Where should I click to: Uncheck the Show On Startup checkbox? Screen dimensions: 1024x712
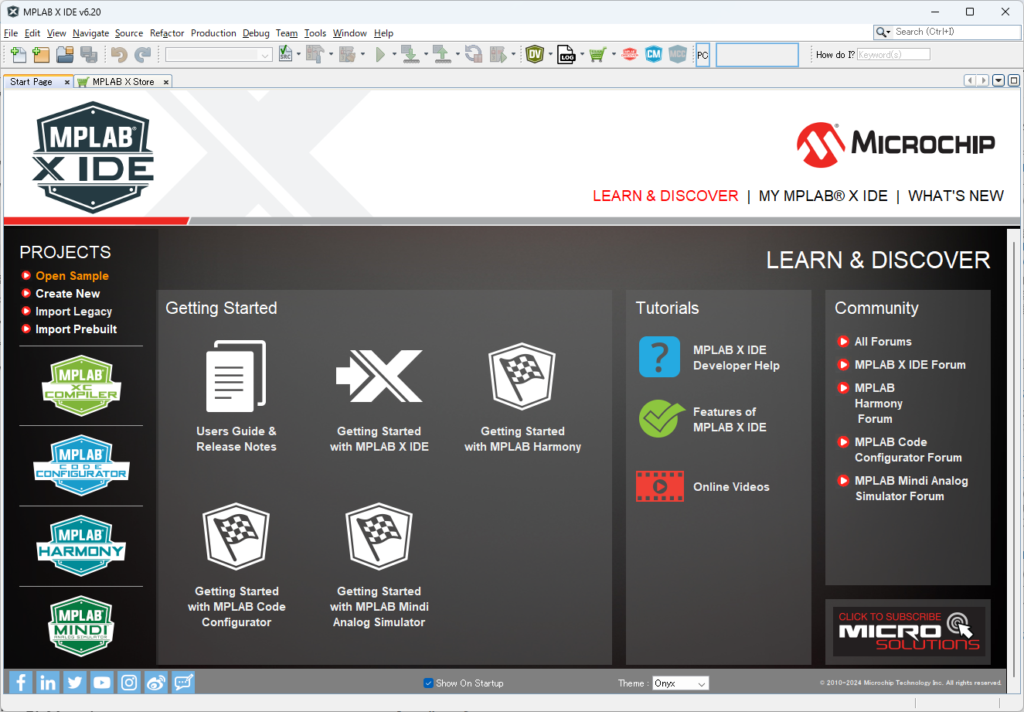pyautogui.click(x=429, y=683)
